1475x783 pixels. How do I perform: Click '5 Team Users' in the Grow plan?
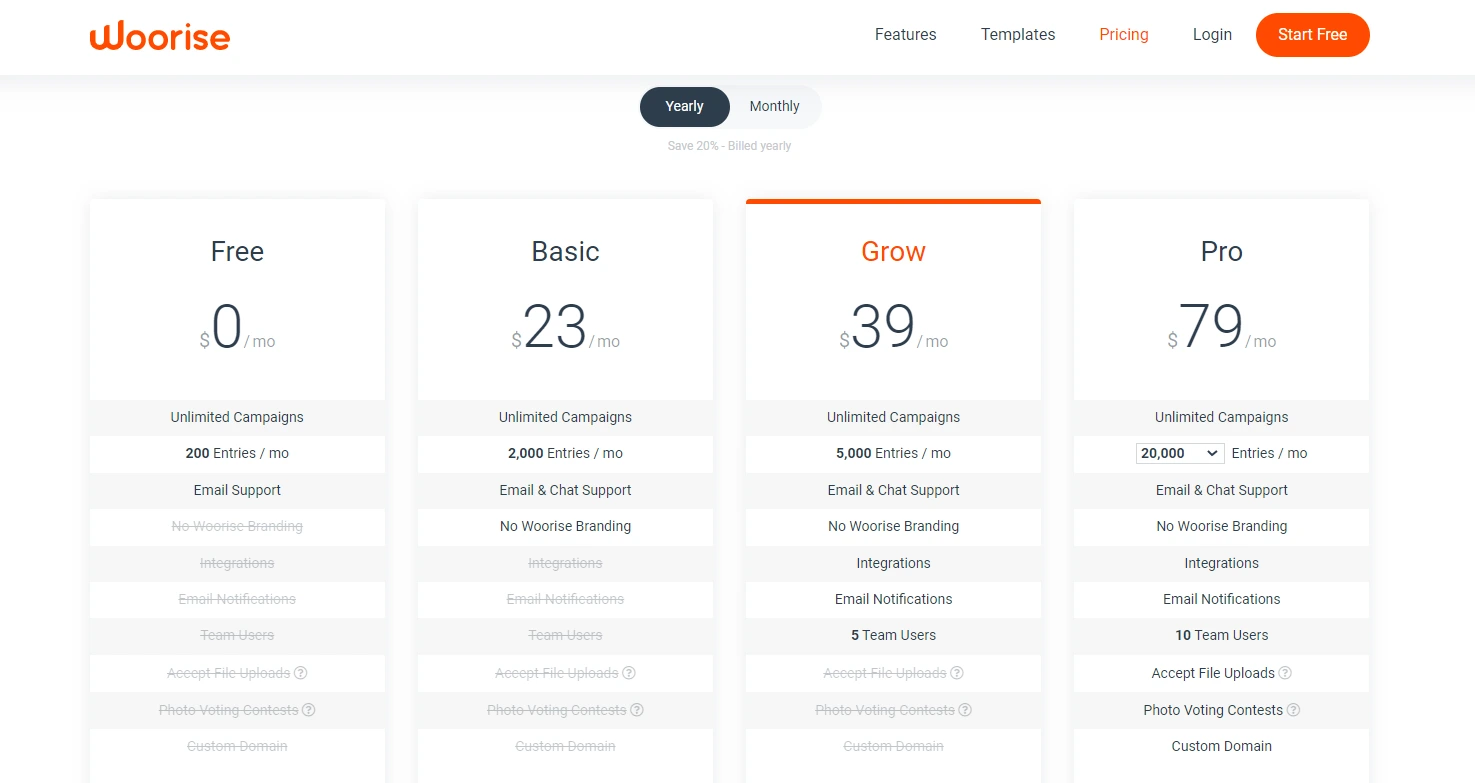[x=894, y=635]
